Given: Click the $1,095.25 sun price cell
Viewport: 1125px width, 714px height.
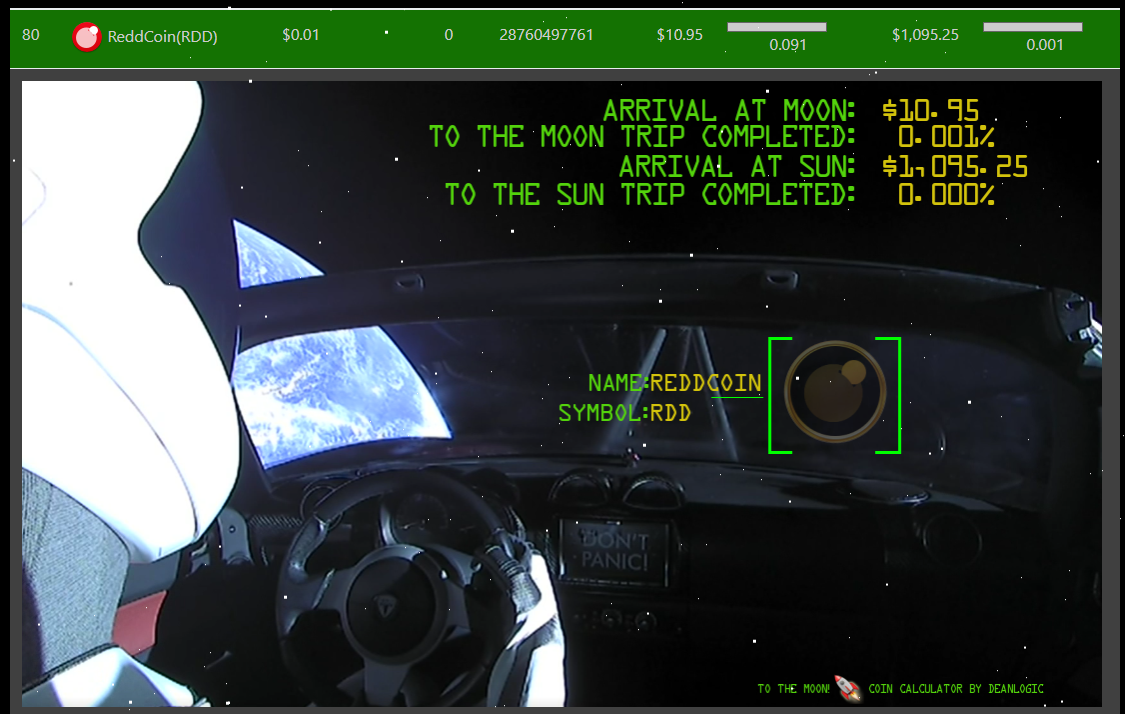Looking at the screenshot, I should click(x=925, y=34).
